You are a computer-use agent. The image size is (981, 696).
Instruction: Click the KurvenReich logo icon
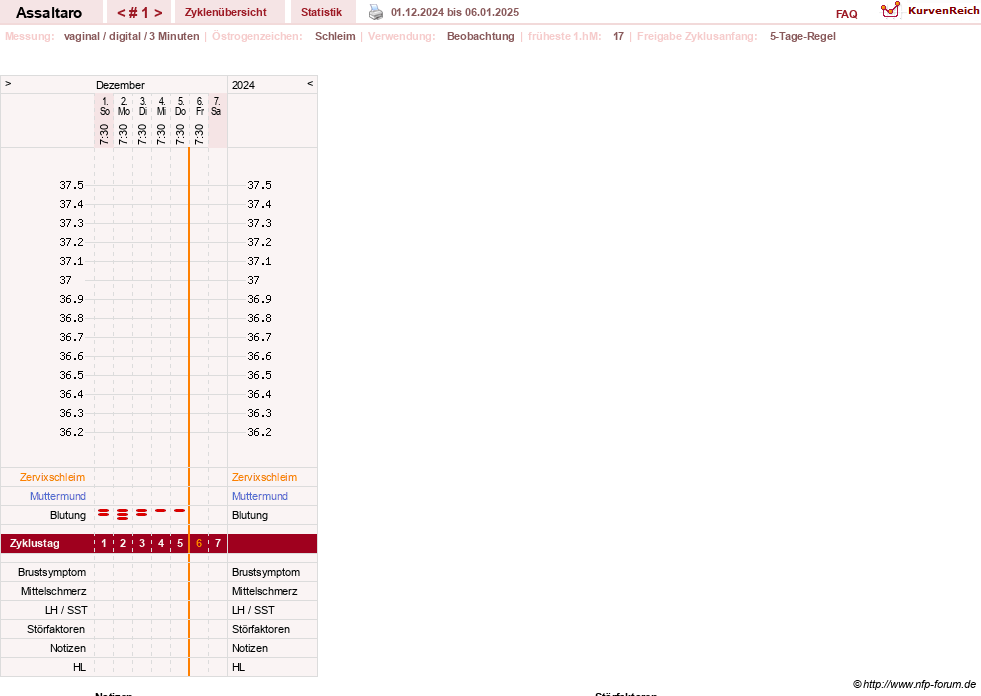point(890,10)
